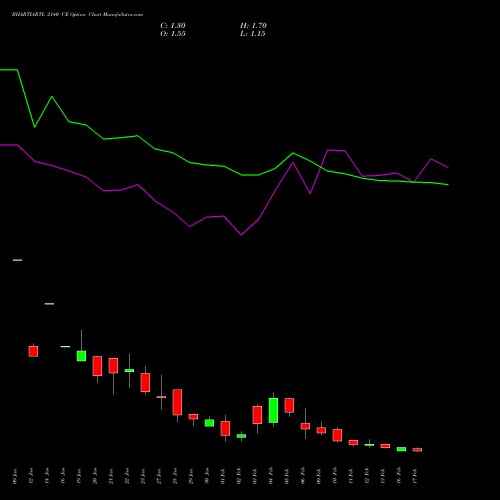Select the open value O: 1.55
The height and width of the screenshot is (500, 500).
tap(173, 34)
